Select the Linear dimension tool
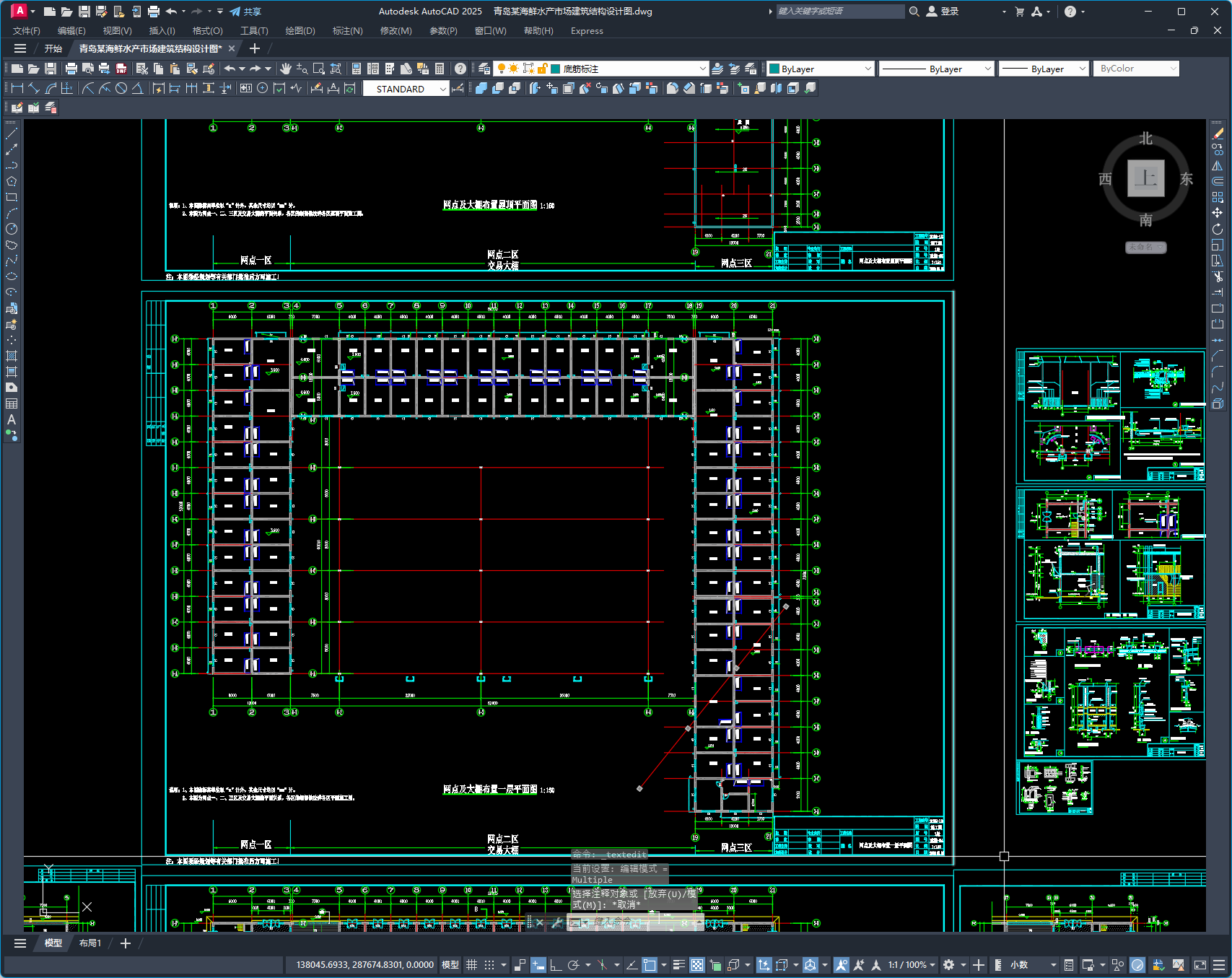The width and height of the screenshot is (1232, 978). tap(17, 88)
